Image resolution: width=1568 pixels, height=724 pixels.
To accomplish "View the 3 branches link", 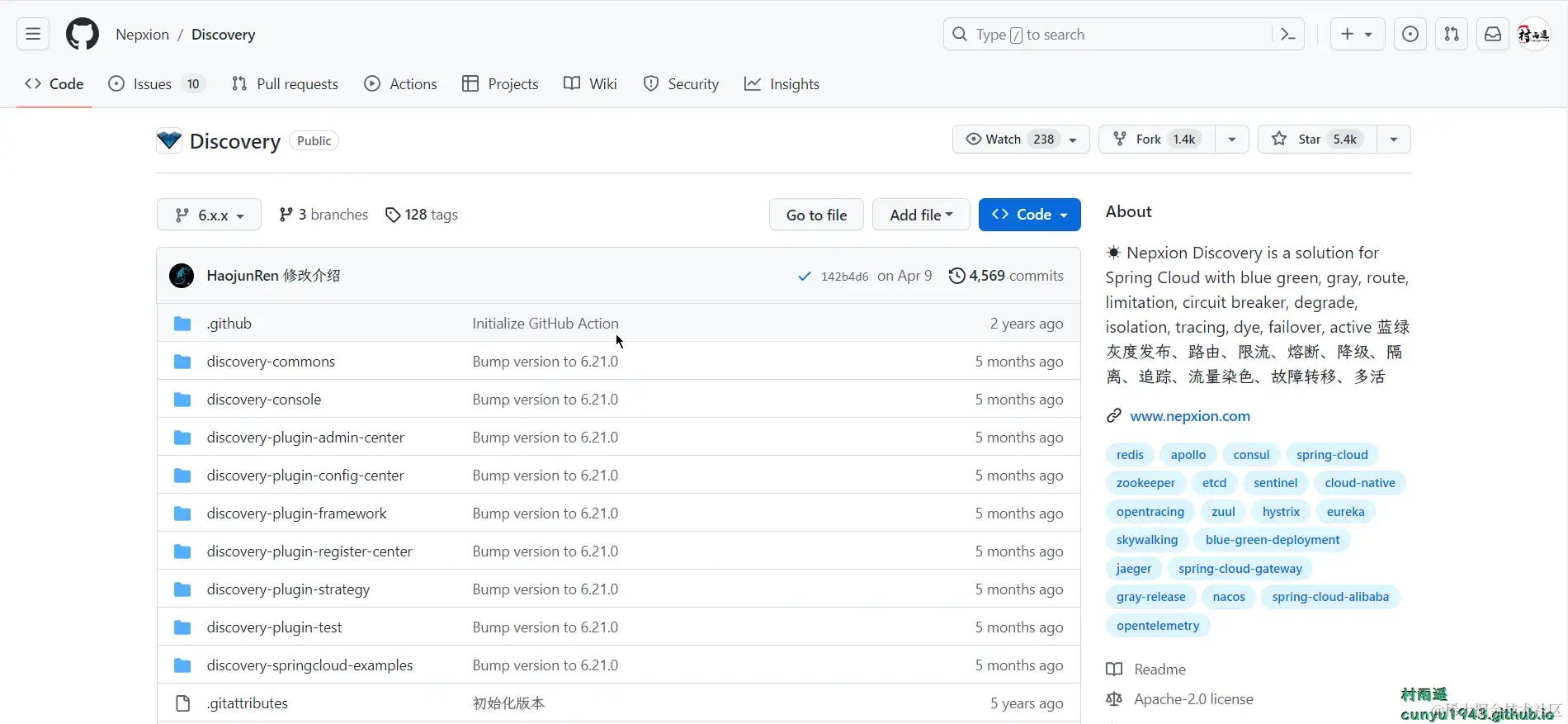I will coord(324,215).
